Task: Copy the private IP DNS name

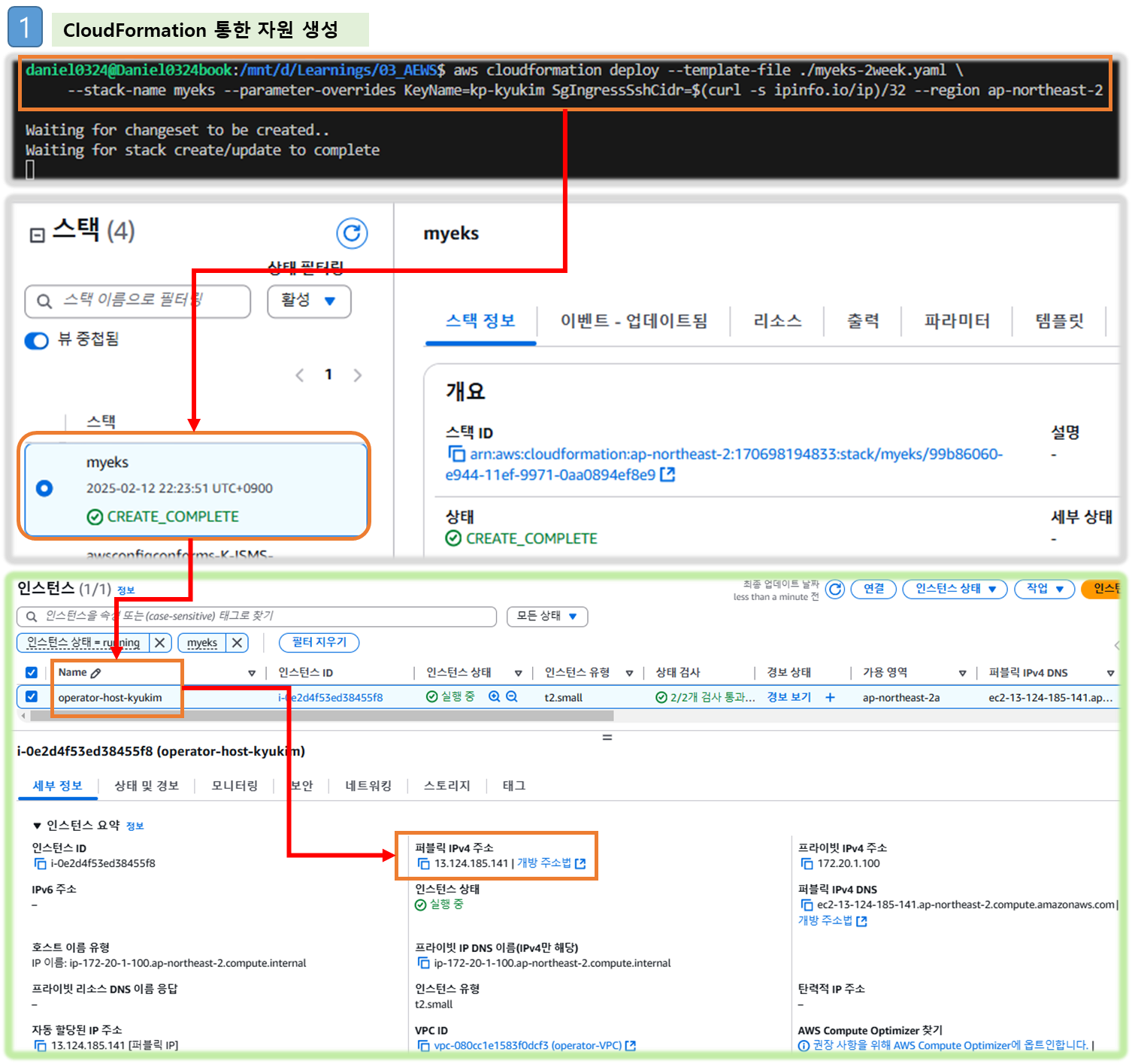Action: pos(423,963)
